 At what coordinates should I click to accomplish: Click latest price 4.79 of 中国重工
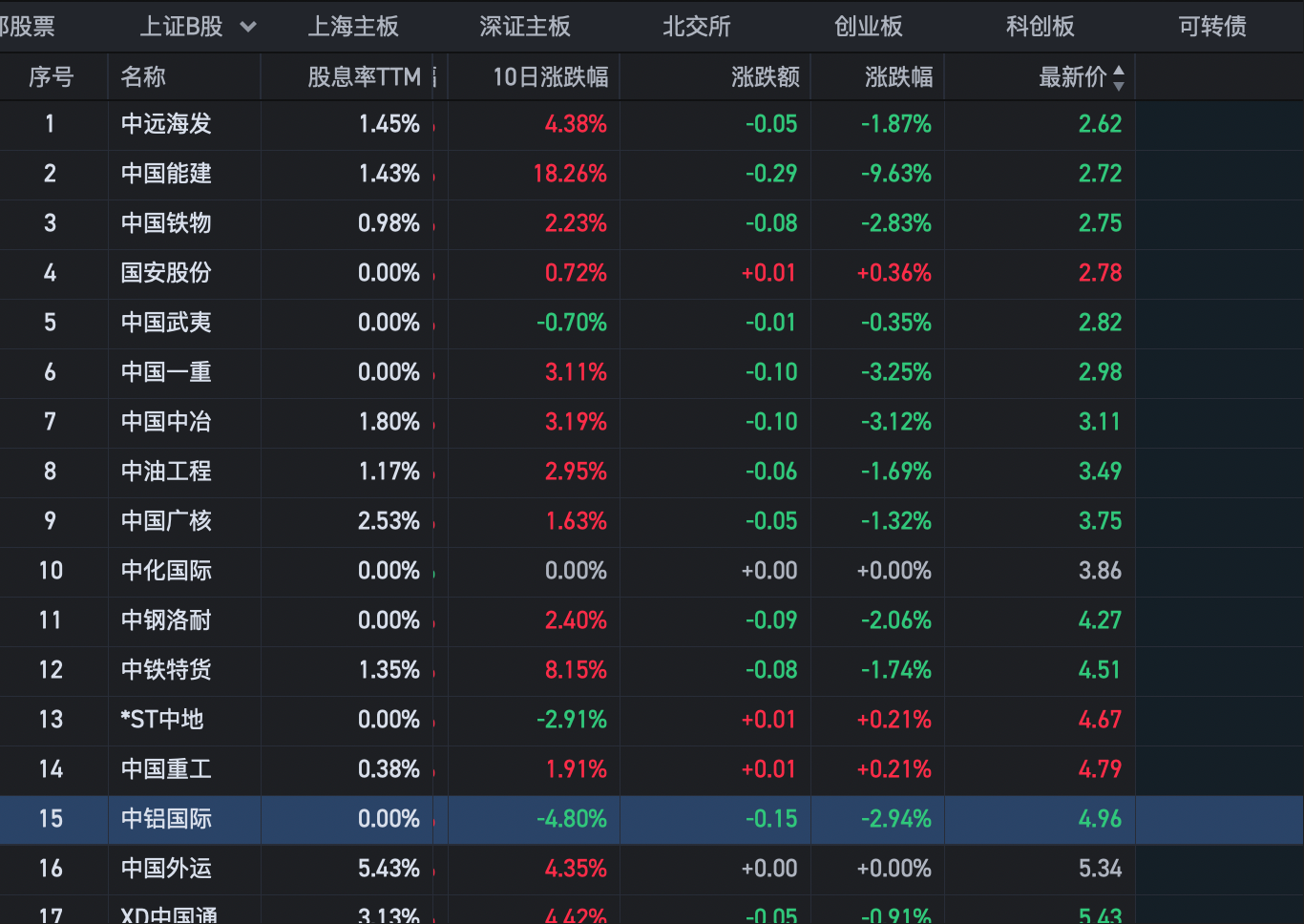[1100, 769]
